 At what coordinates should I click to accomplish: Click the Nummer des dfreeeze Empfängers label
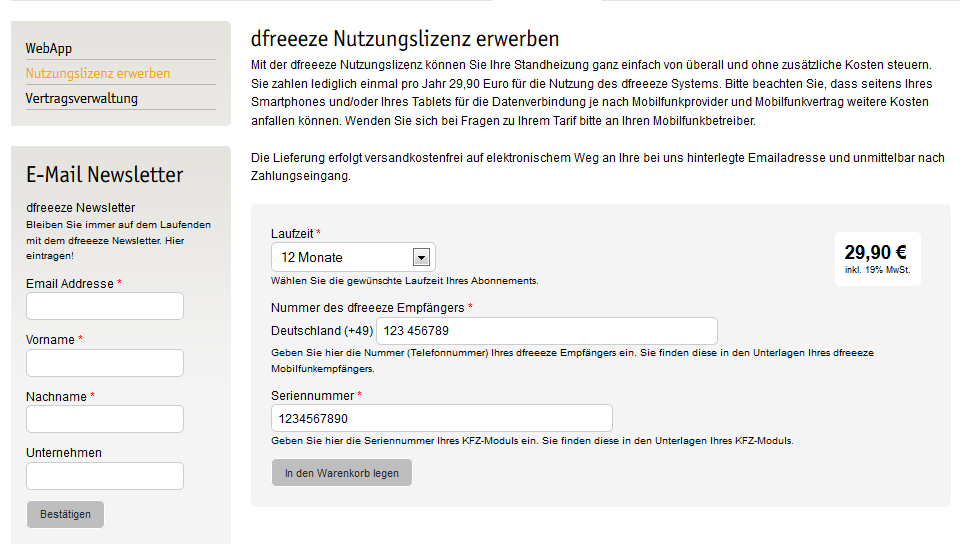click(367, 308)
